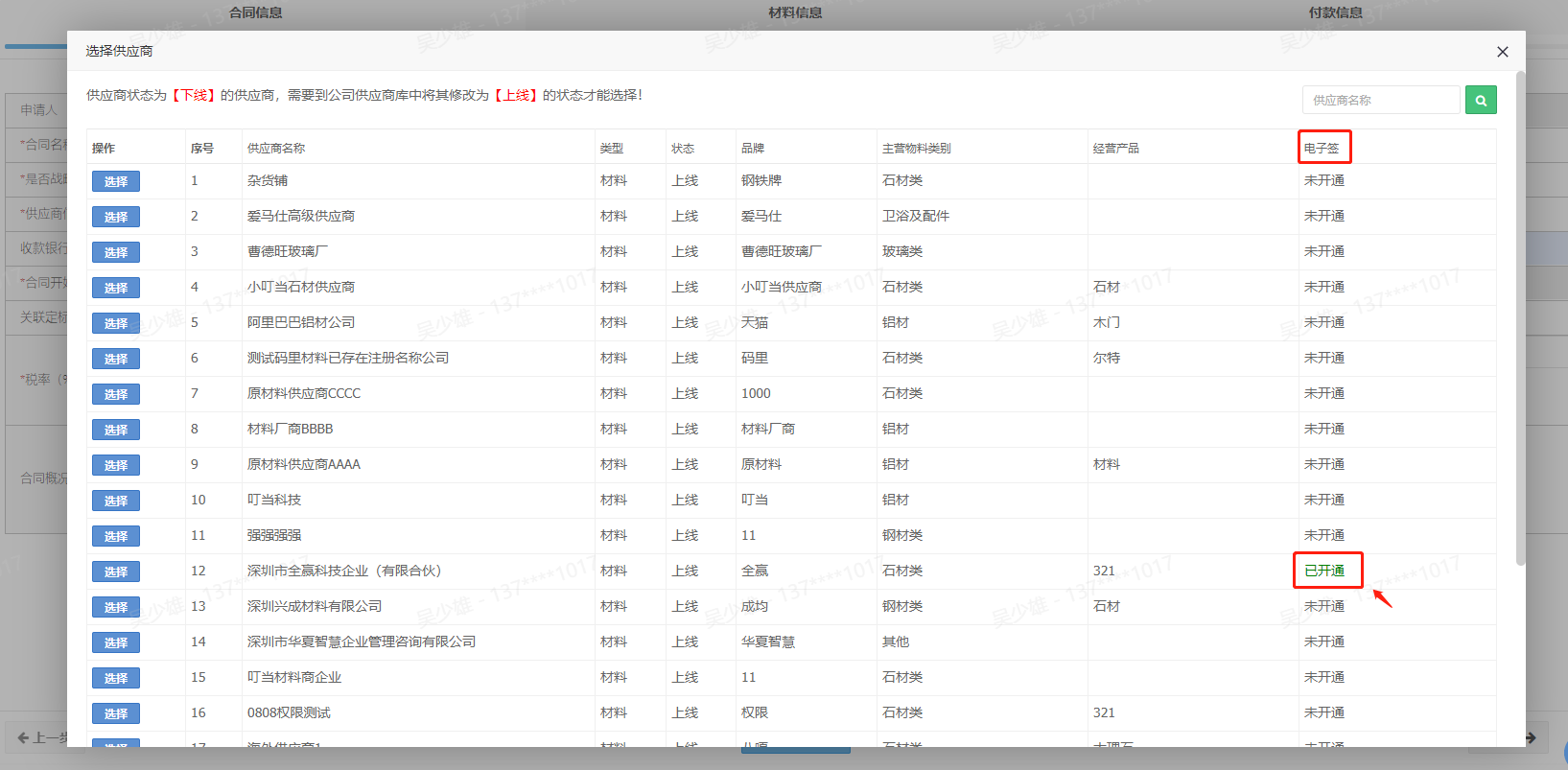Click product cell 木门

pos(1107,322)
